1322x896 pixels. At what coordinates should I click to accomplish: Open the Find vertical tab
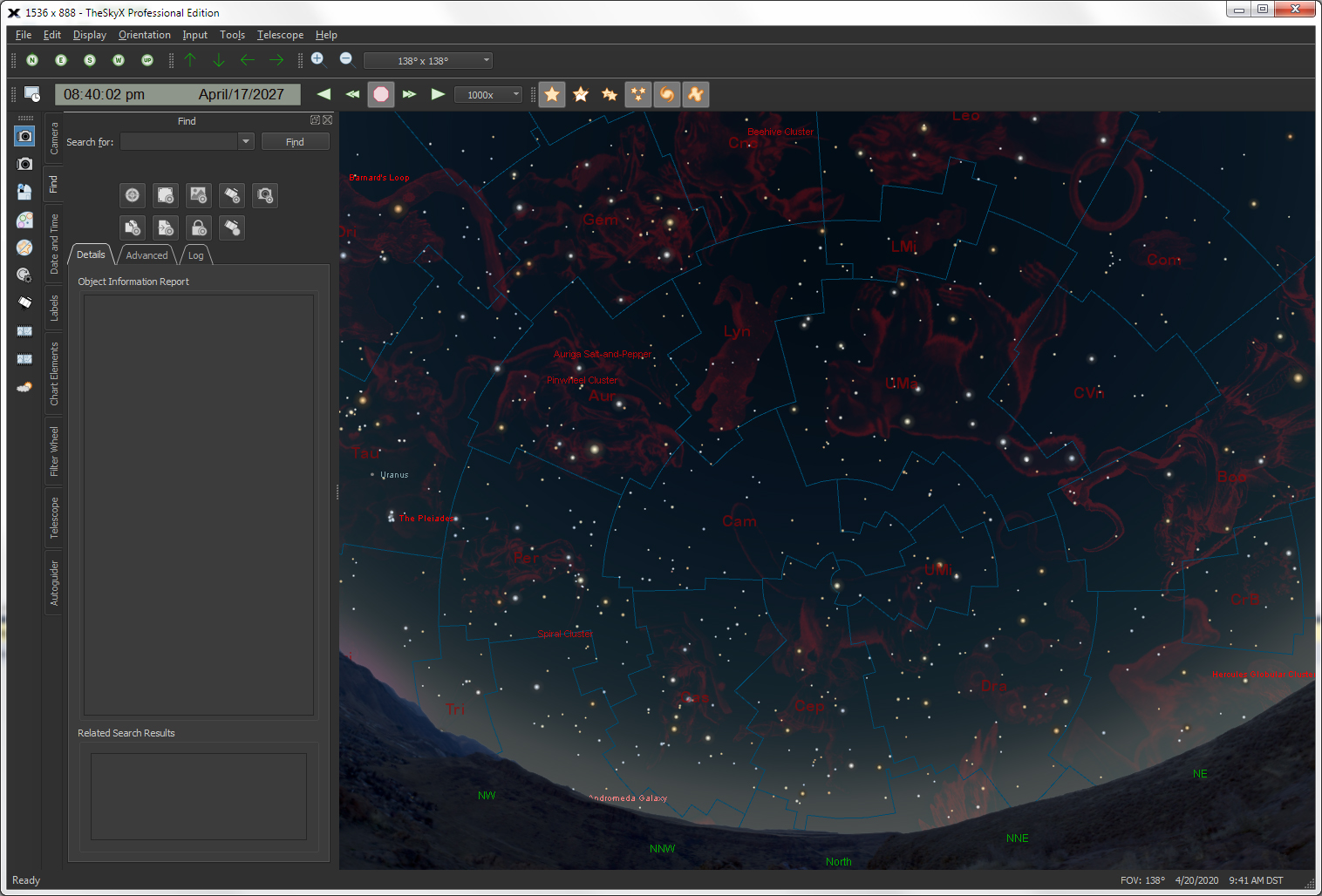click(x=54, y=184)
